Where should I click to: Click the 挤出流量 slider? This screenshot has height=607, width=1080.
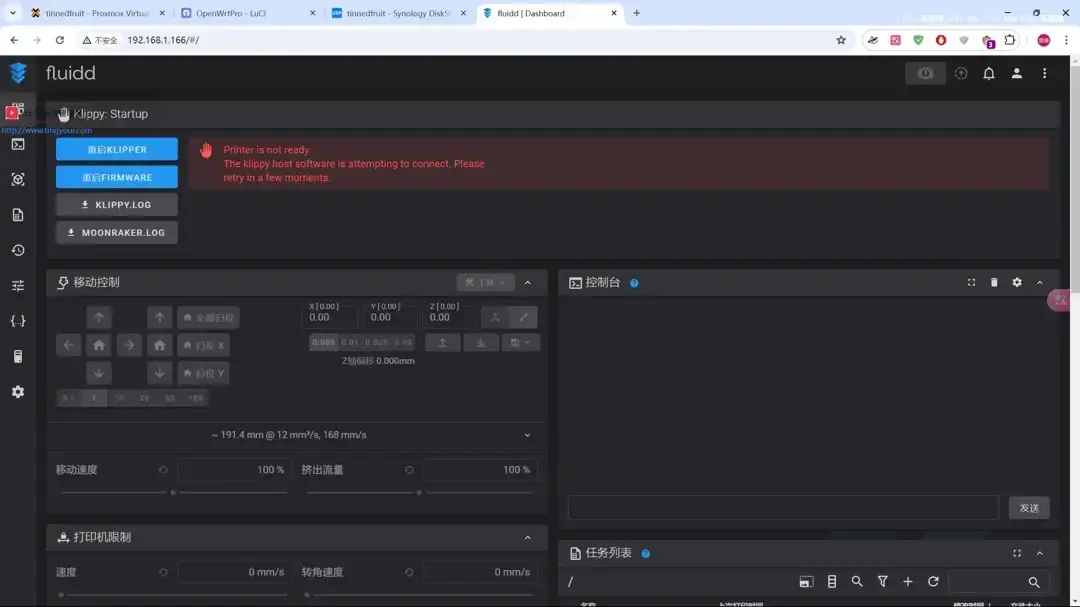(x=419, y=493)
